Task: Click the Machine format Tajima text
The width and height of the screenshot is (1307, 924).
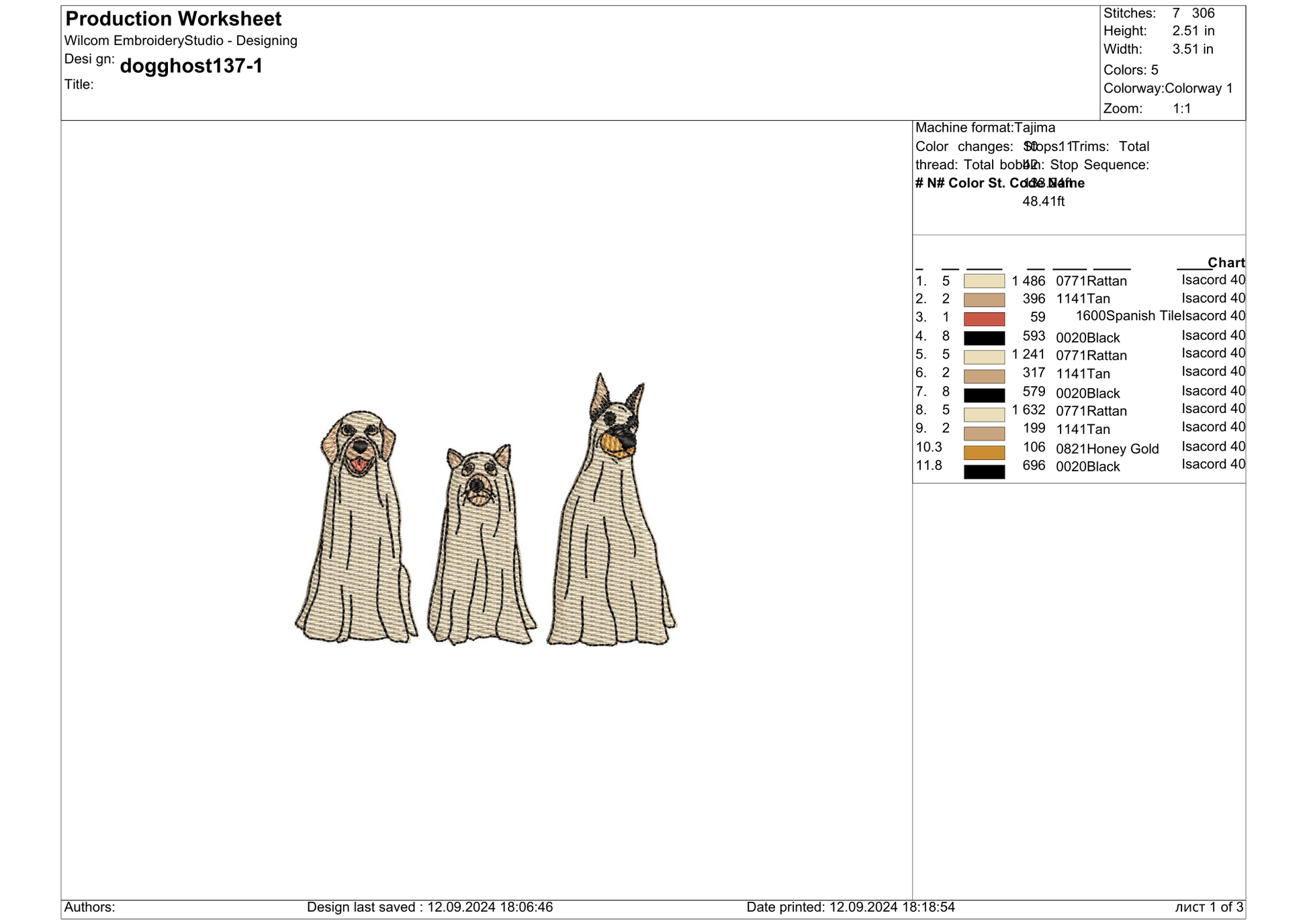Action: (x=985, y=128)
